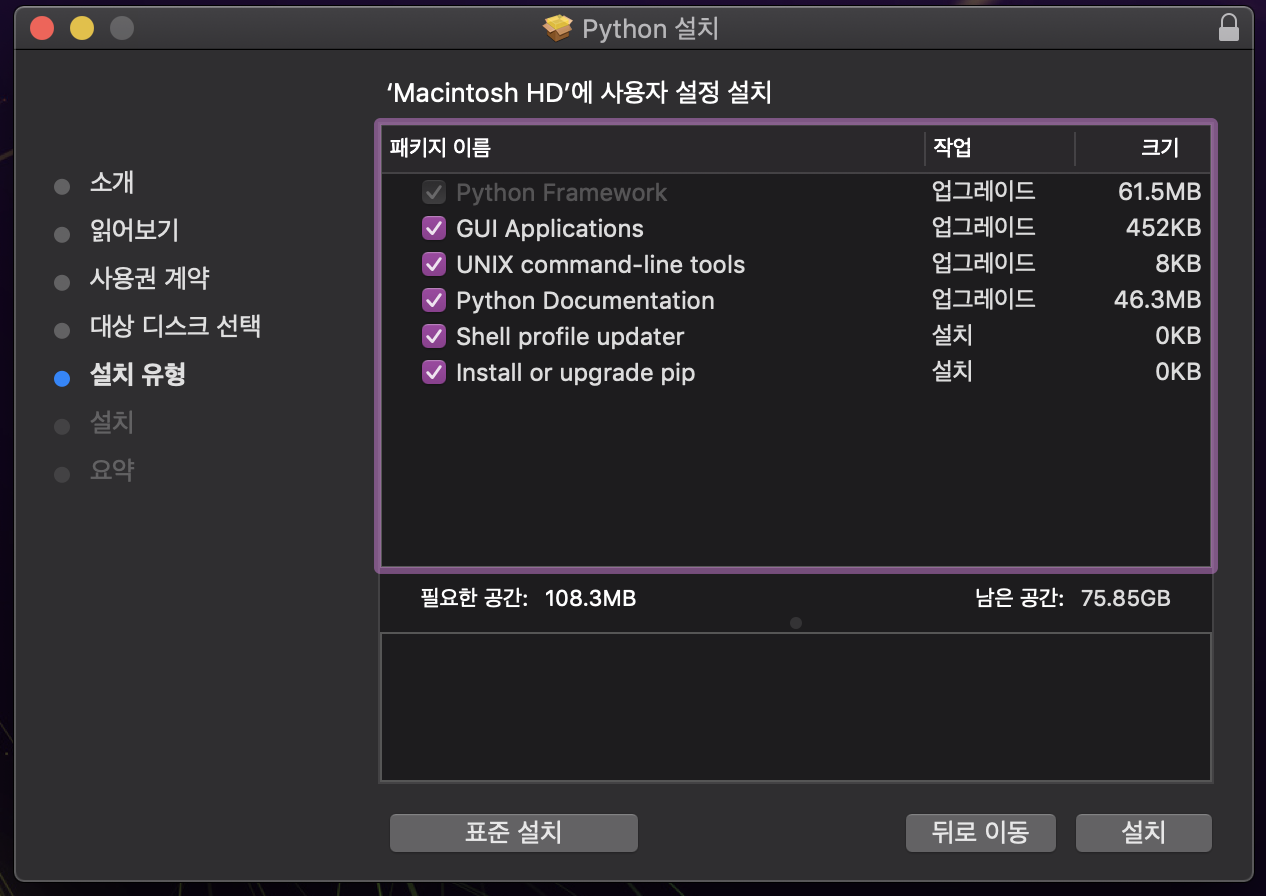1266x896 pixels.
Task: Select Shell profile updater label
Action: coord(569,336)
